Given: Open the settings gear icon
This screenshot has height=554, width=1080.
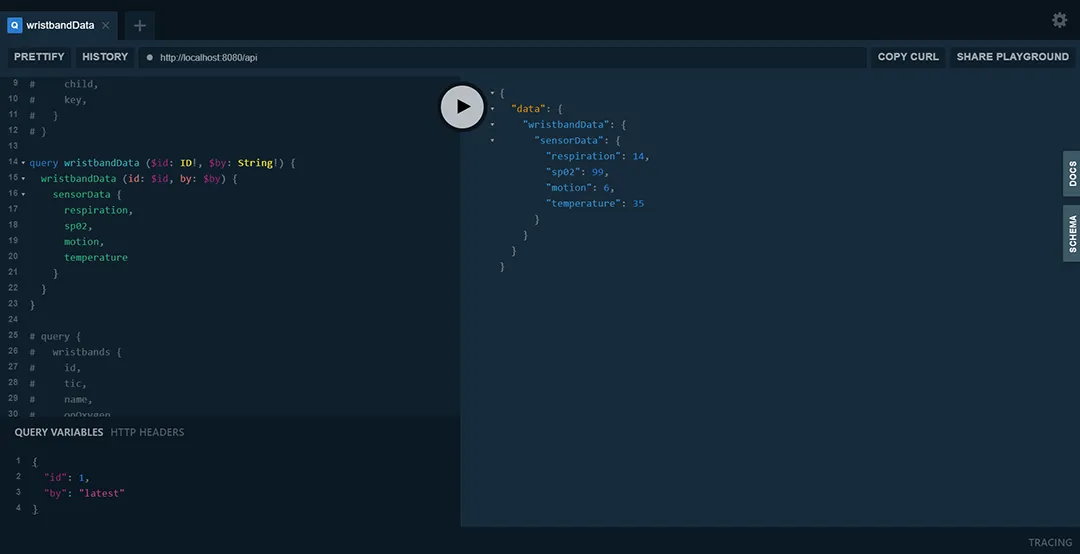Looking at the screenshot, I should tap(1059, 20).
